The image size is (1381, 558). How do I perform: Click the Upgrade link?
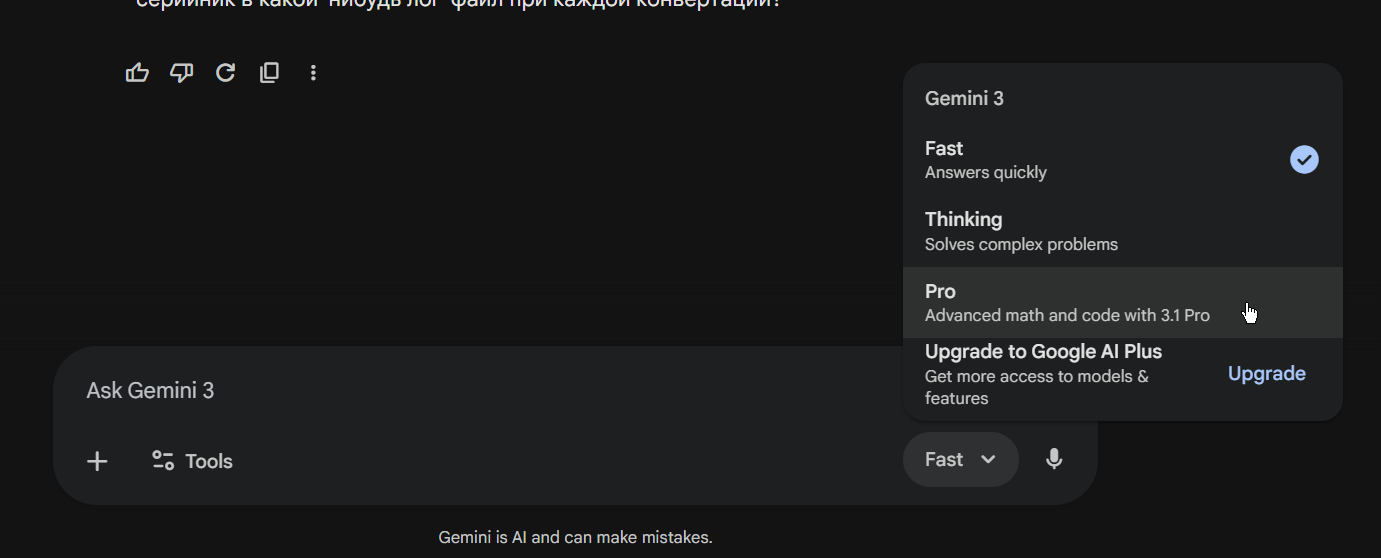pyautogui.click(x=1266, y=374)
